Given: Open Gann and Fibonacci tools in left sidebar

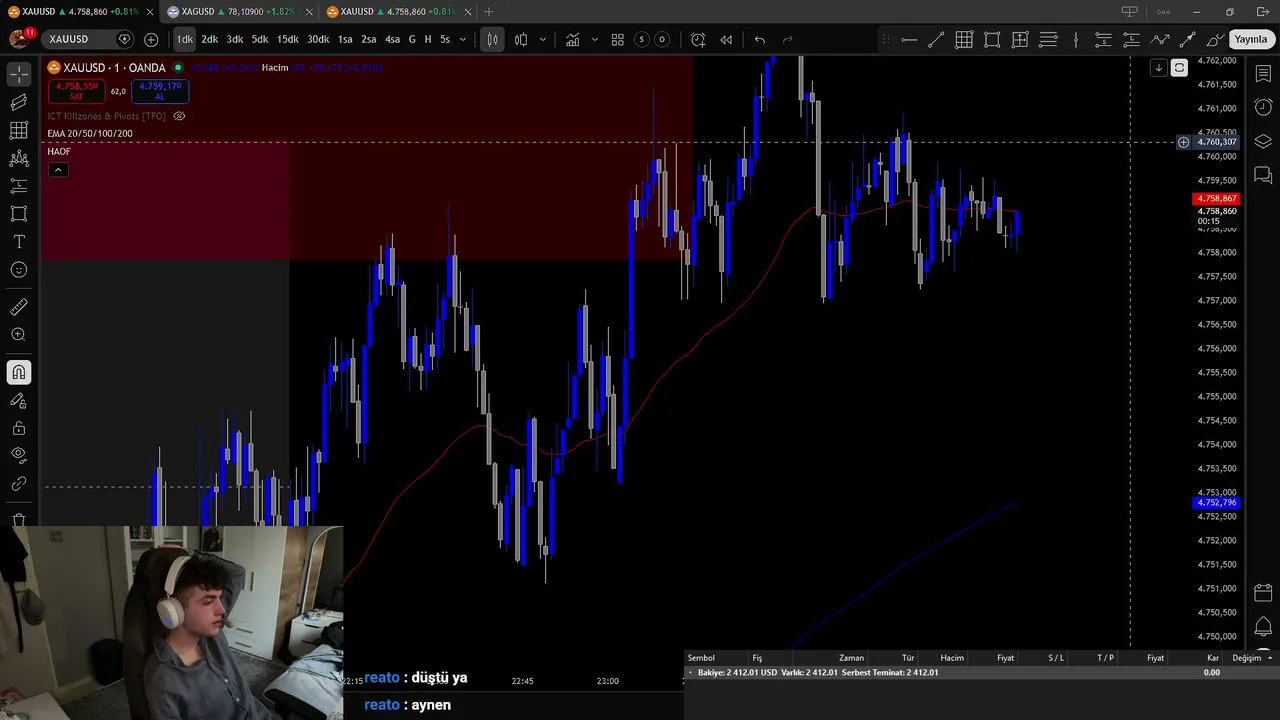Looking at the screenshot, I should [x=19, y=130].
